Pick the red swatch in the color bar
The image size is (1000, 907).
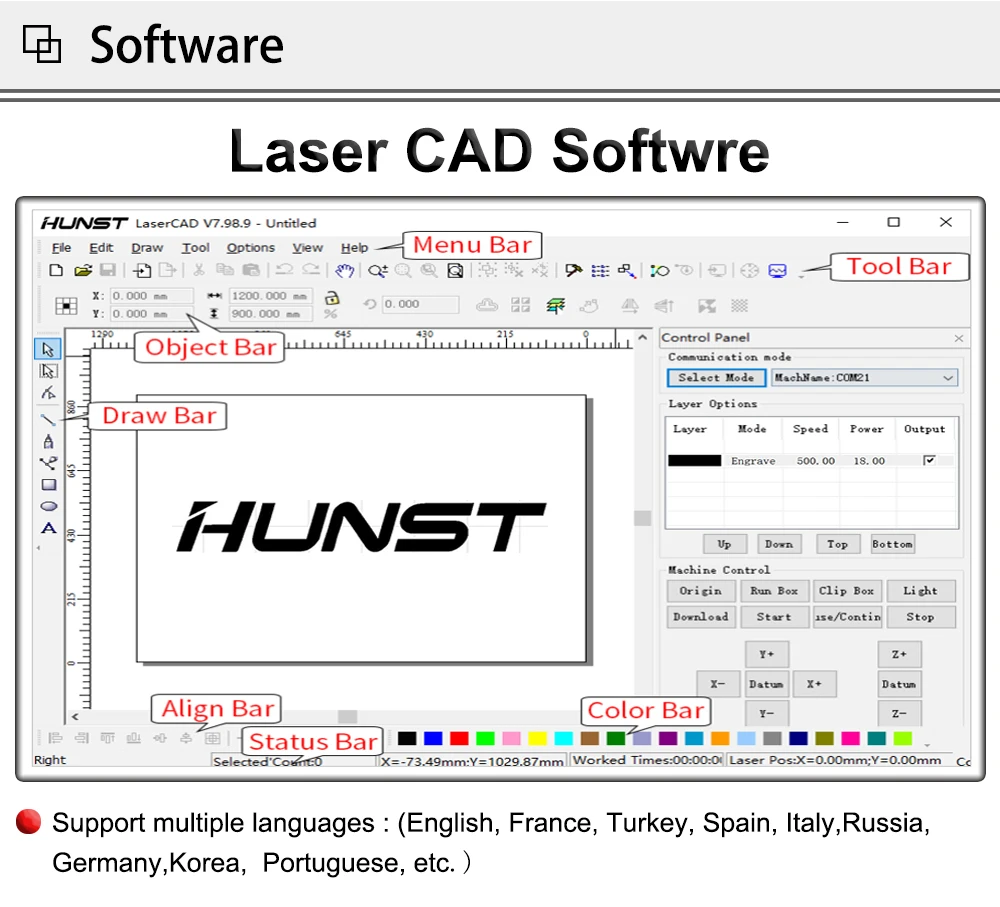tap(459, 739)
